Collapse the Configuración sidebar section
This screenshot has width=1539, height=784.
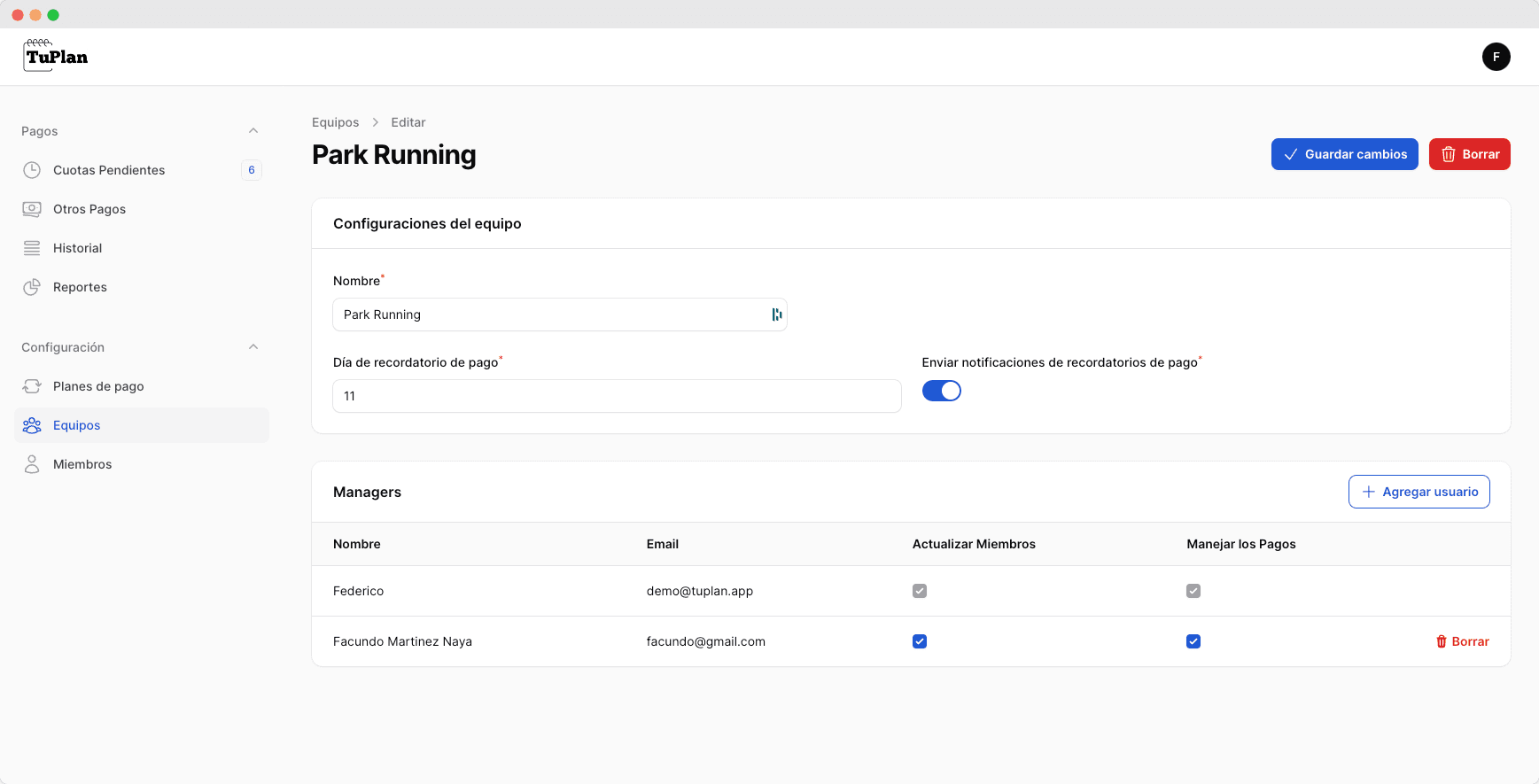(x=253, y=347)
